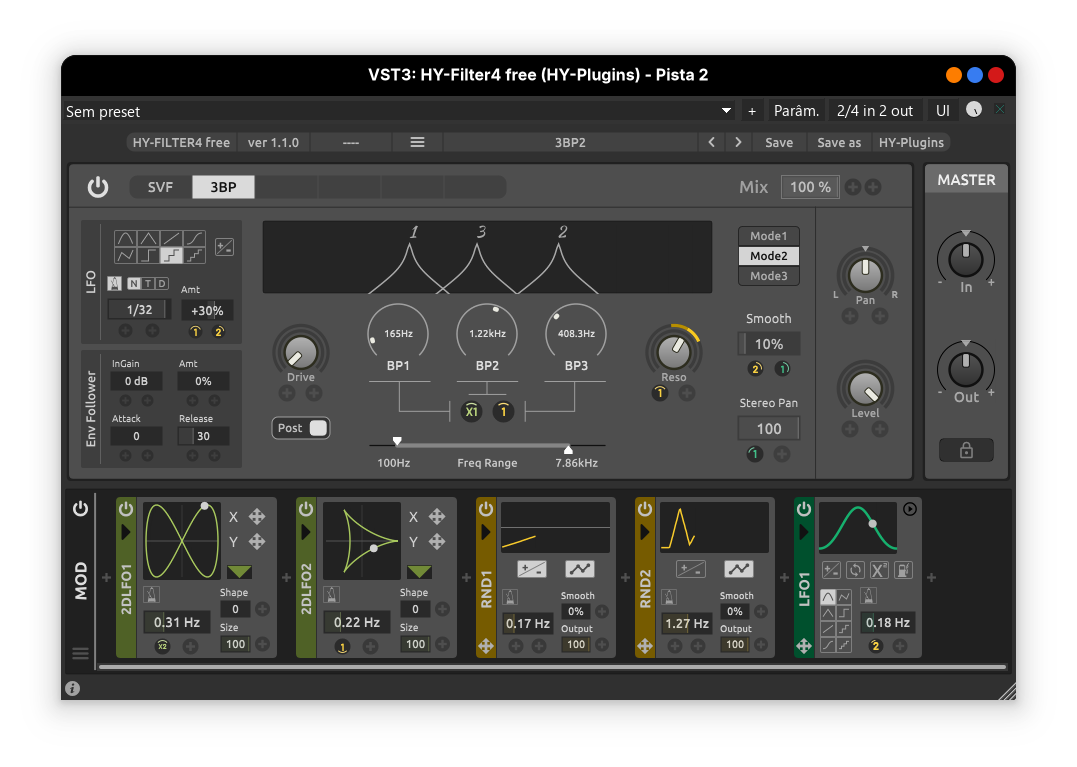Click the X squared curve icon in LFO1

pyautogui.click(x=878, y=570)
